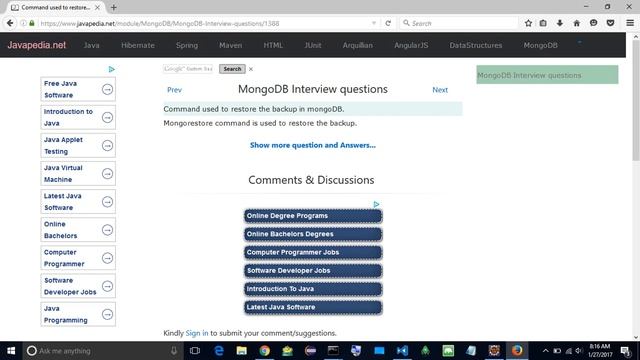Click the site security padlock icon
The width and height of the screenshot is (640, 360).
tap(32, 23)
